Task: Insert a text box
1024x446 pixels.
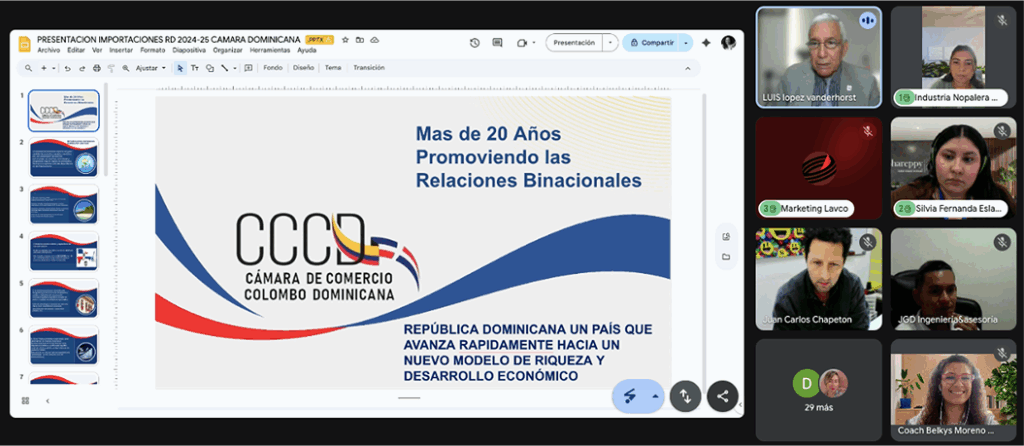Action: (x=195, y=68)
